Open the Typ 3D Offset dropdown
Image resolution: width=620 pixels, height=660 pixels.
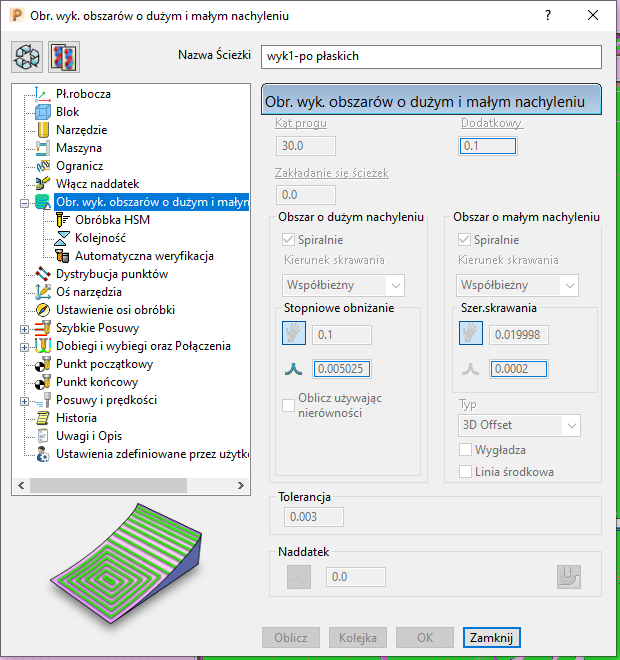tap(519, 425)
